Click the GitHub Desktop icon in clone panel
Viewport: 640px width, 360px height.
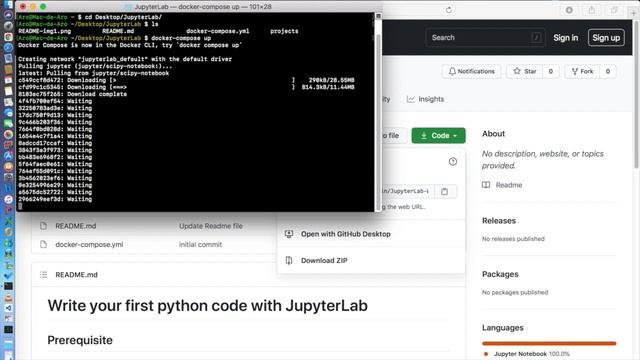(x=289, y=234)
